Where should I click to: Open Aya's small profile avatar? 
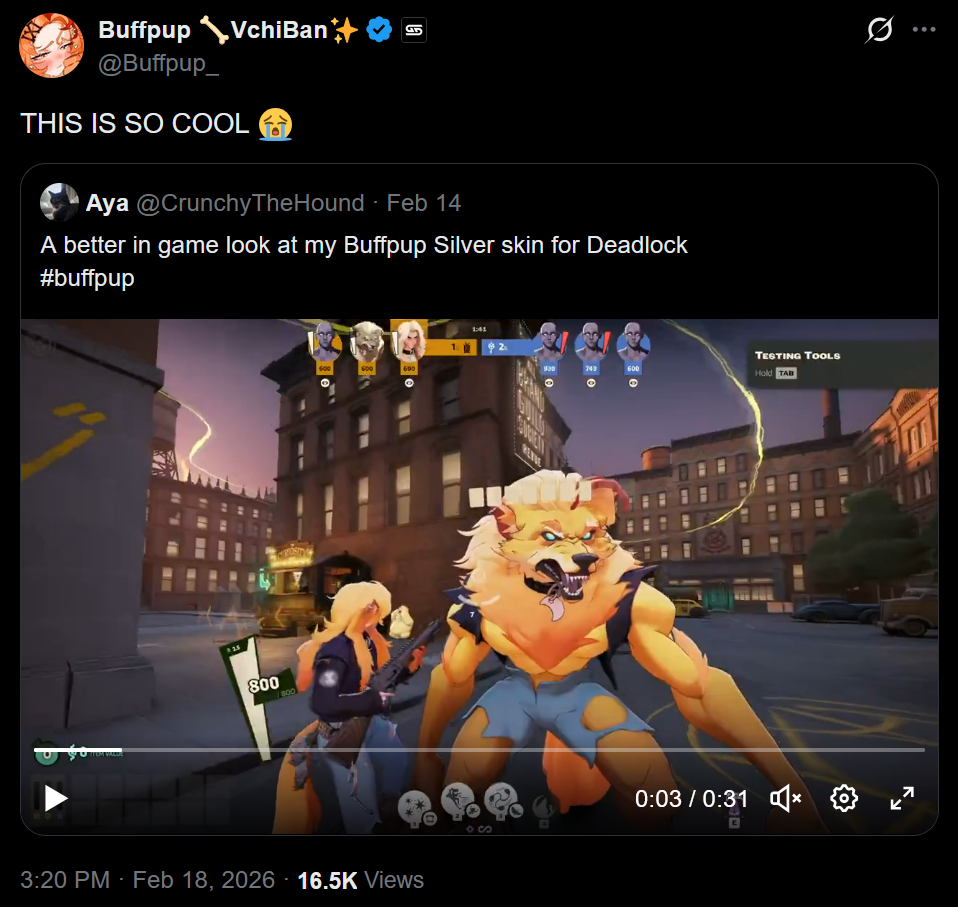[59, 202]
